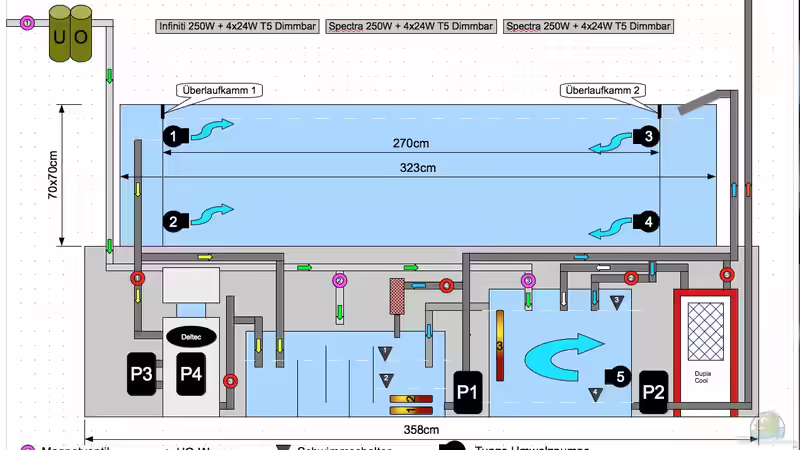Click float switch triangle 1
Image resolution: width=800 pixels, height=450 pixels.
(386, 352)
